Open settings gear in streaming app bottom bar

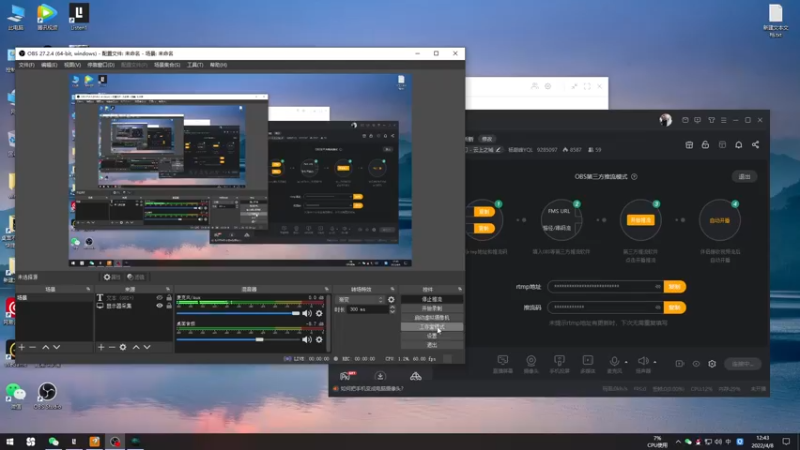(712, 364)
